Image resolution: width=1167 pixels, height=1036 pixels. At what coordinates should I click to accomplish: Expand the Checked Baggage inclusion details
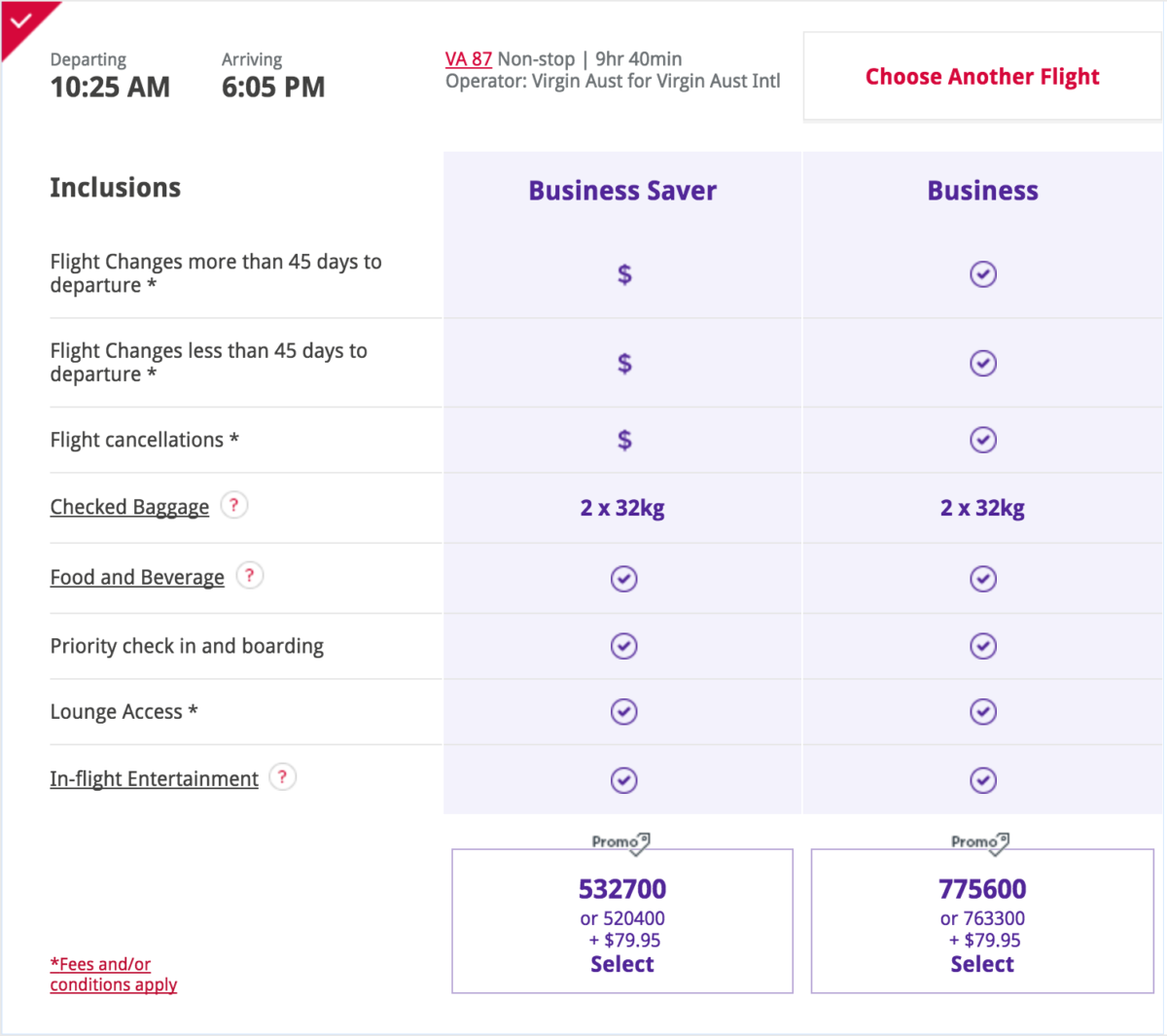coord(129,506)
